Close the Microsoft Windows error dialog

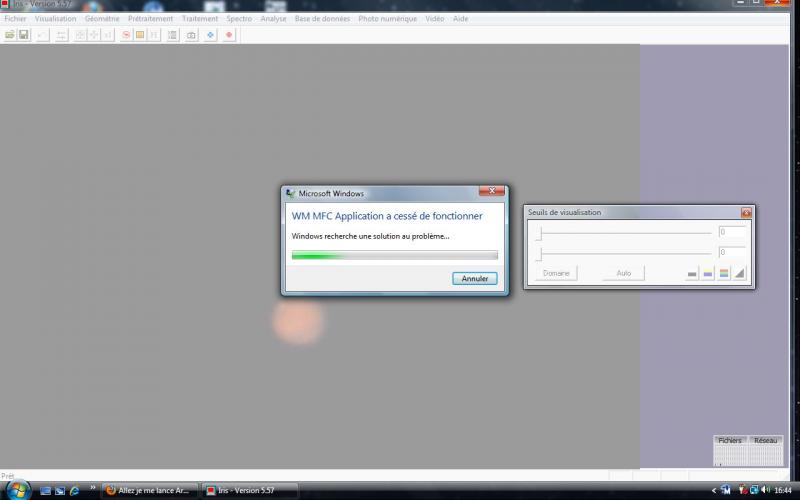[492, 191]
